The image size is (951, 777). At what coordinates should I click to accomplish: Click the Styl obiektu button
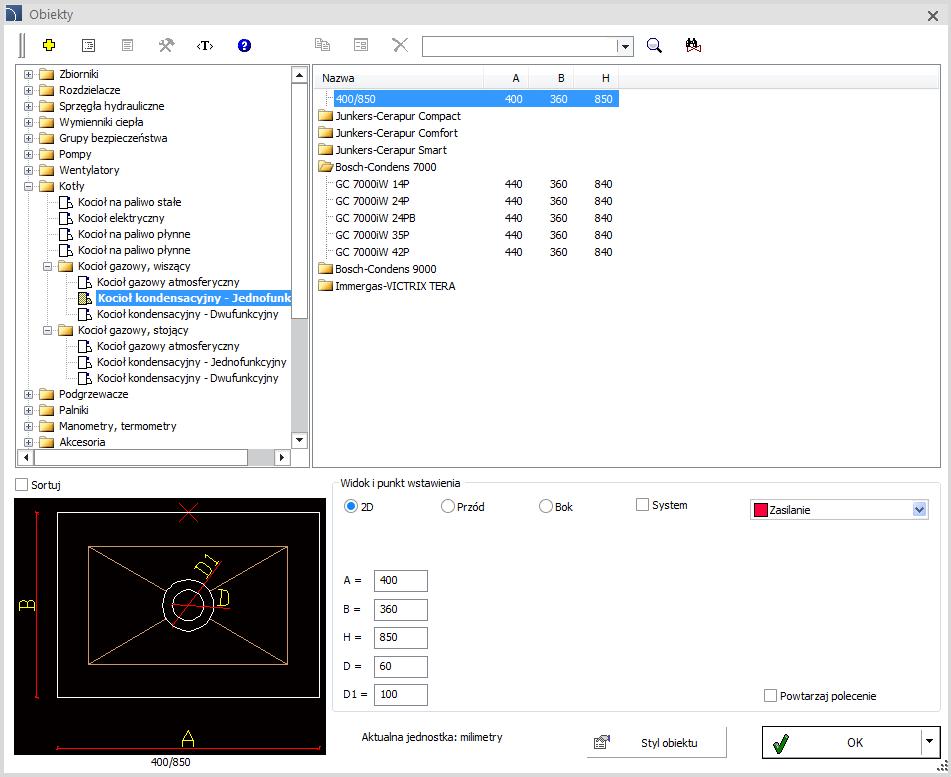656,742
